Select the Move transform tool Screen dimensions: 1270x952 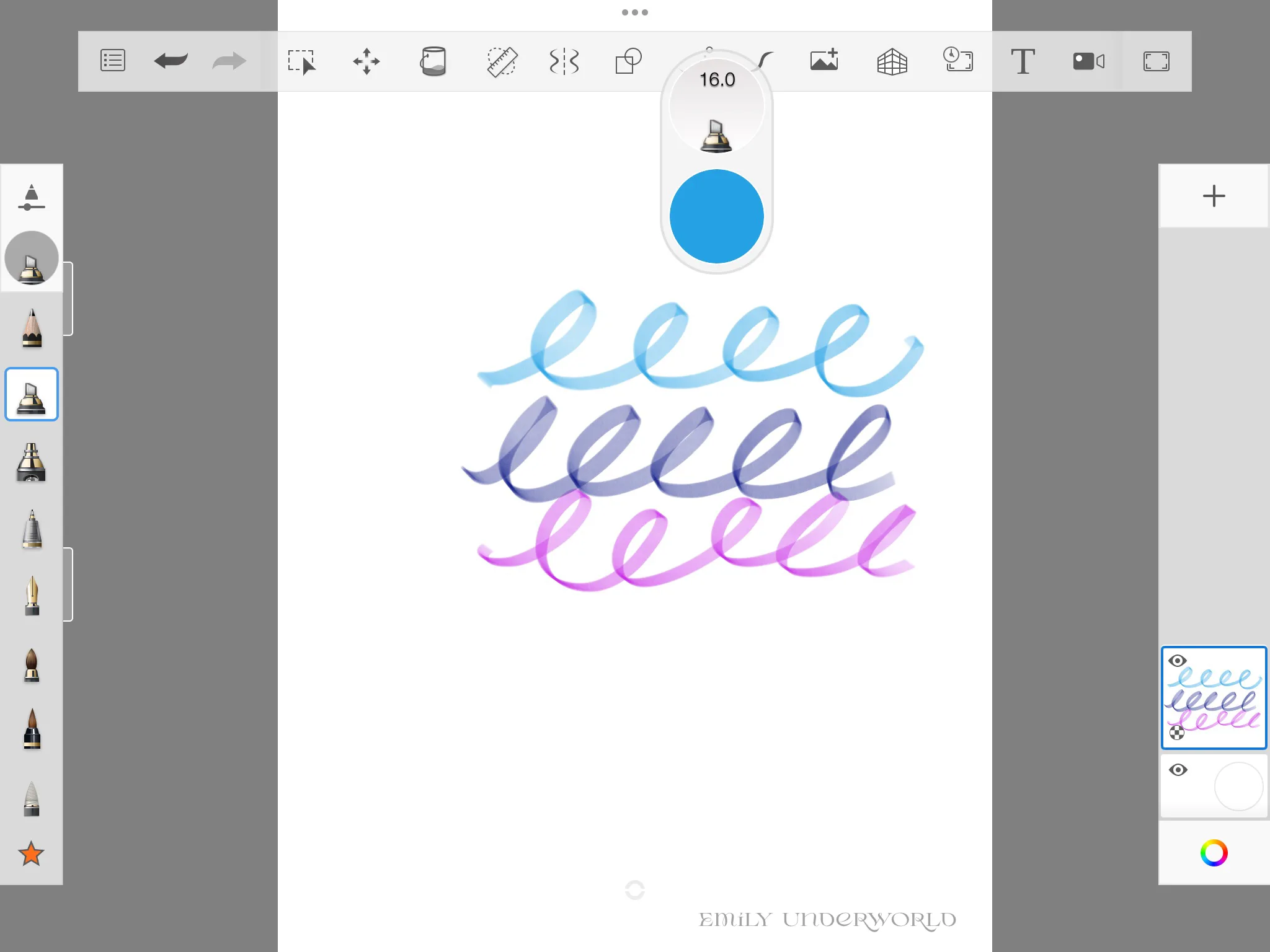pyautogui.click(x=367, y=61)
